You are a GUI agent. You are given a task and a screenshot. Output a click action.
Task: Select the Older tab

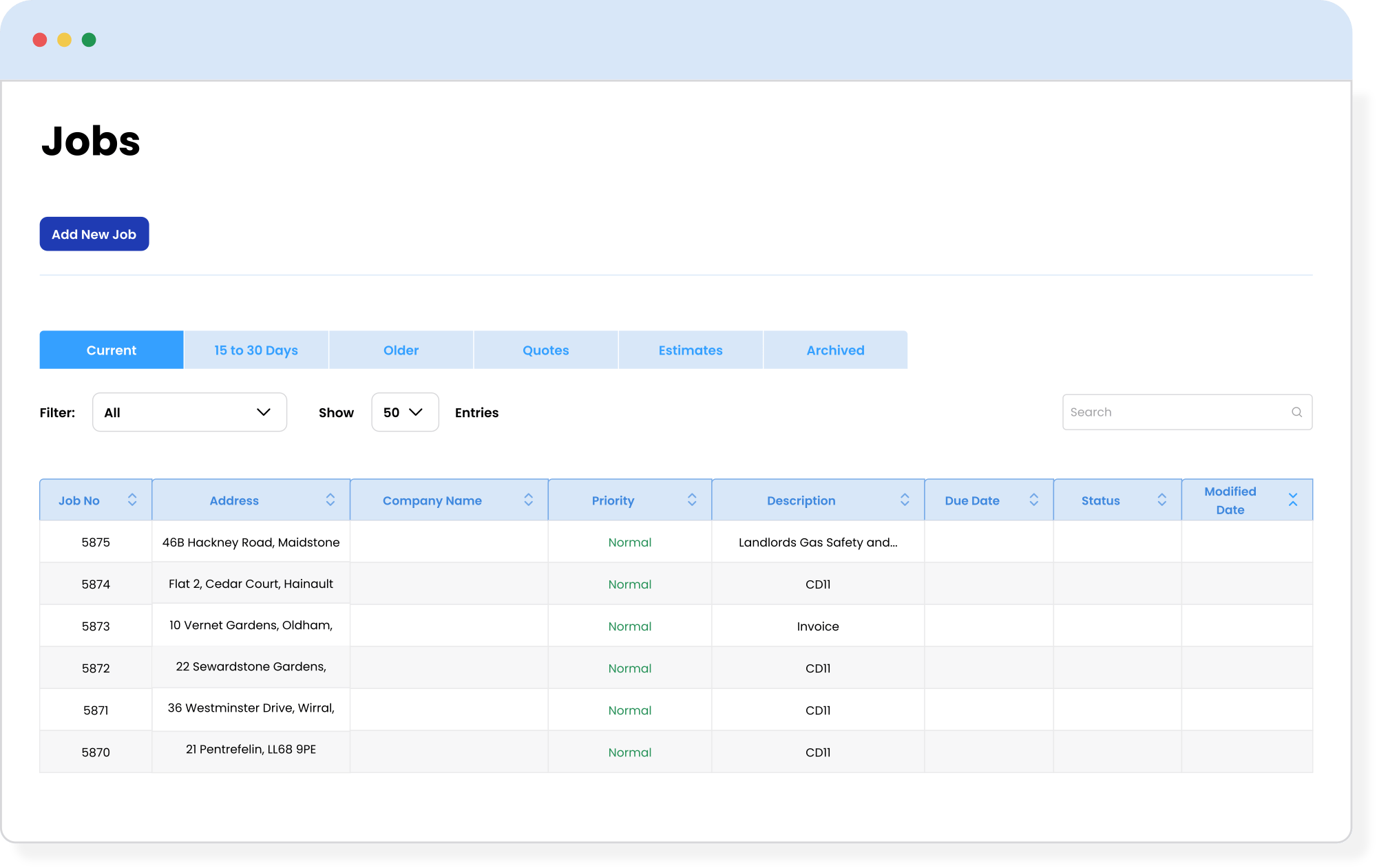coord(401,350)
